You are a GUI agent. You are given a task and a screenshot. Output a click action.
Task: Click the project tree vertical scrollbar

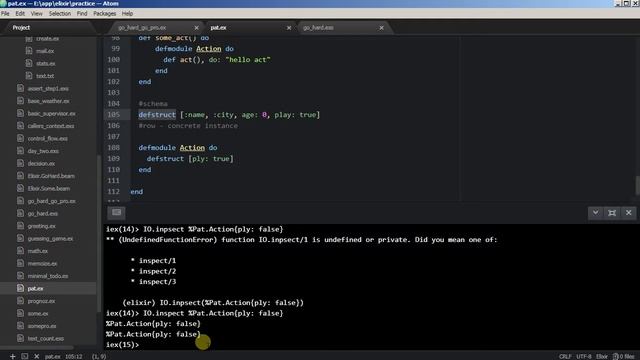coord(98,233)
